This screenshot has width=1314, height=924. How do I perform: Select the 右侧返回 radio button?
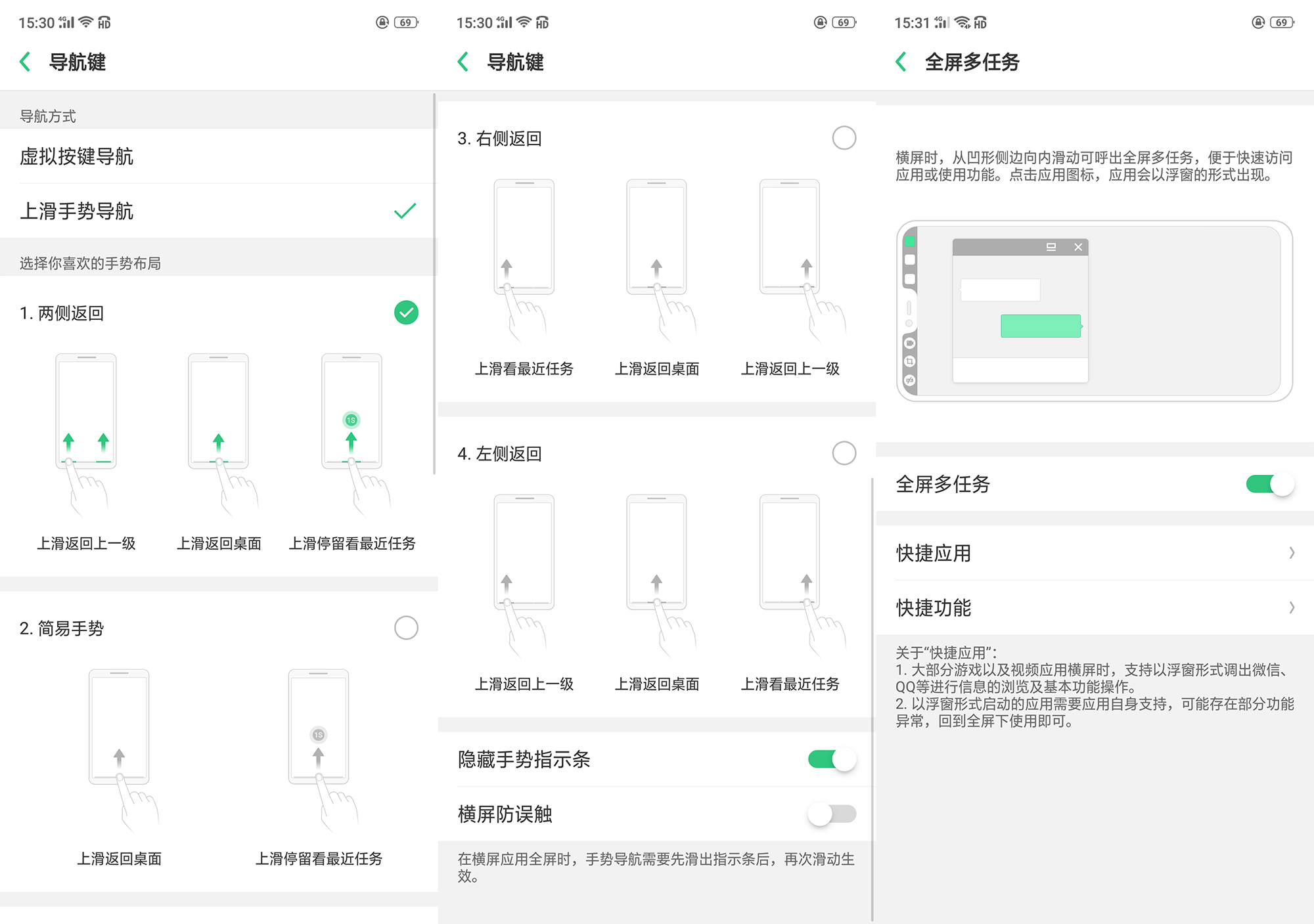pyautogui.click(x=844, y=139)
